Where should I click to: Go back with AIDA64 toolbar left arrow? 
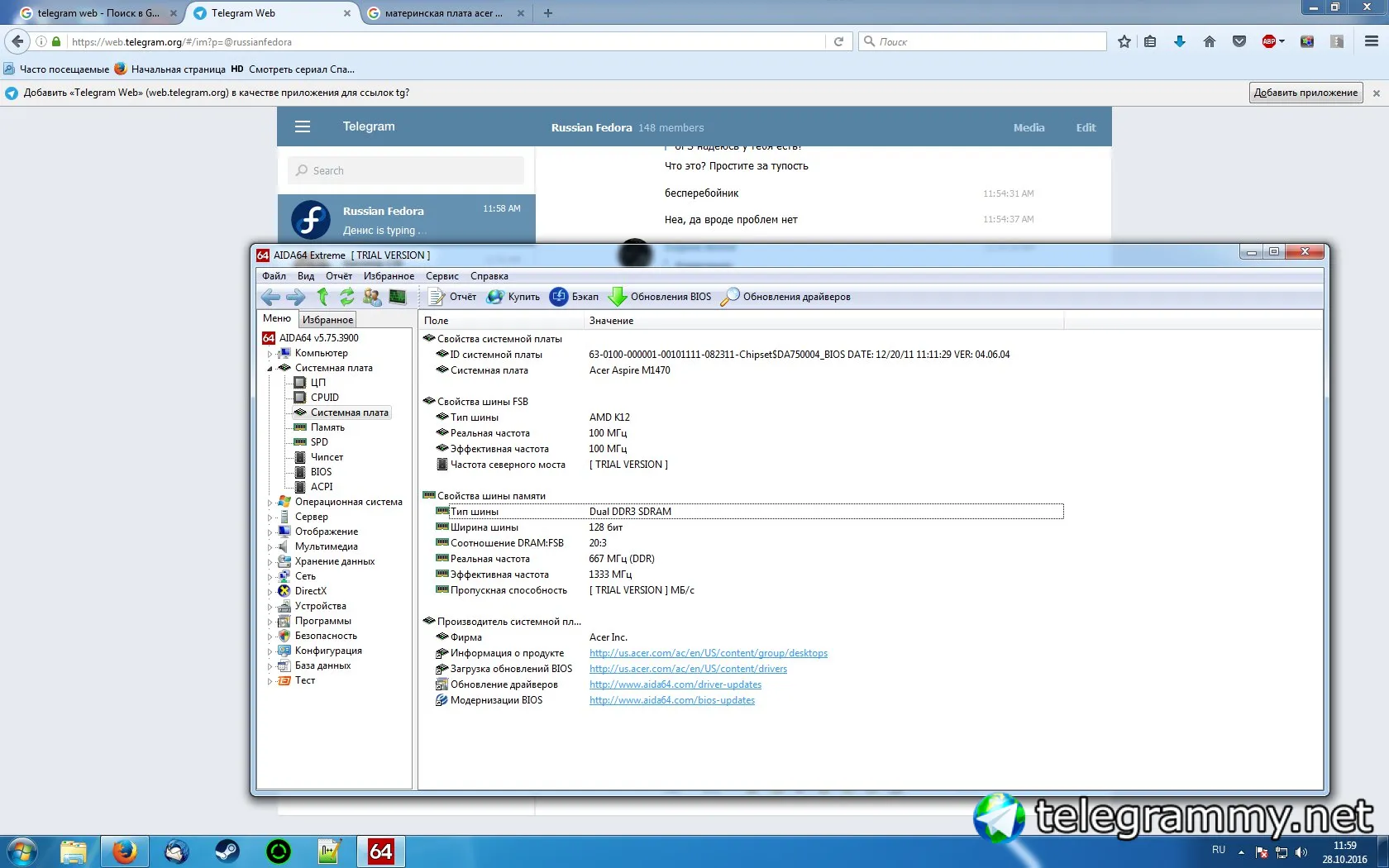click(x=270, y=297)
